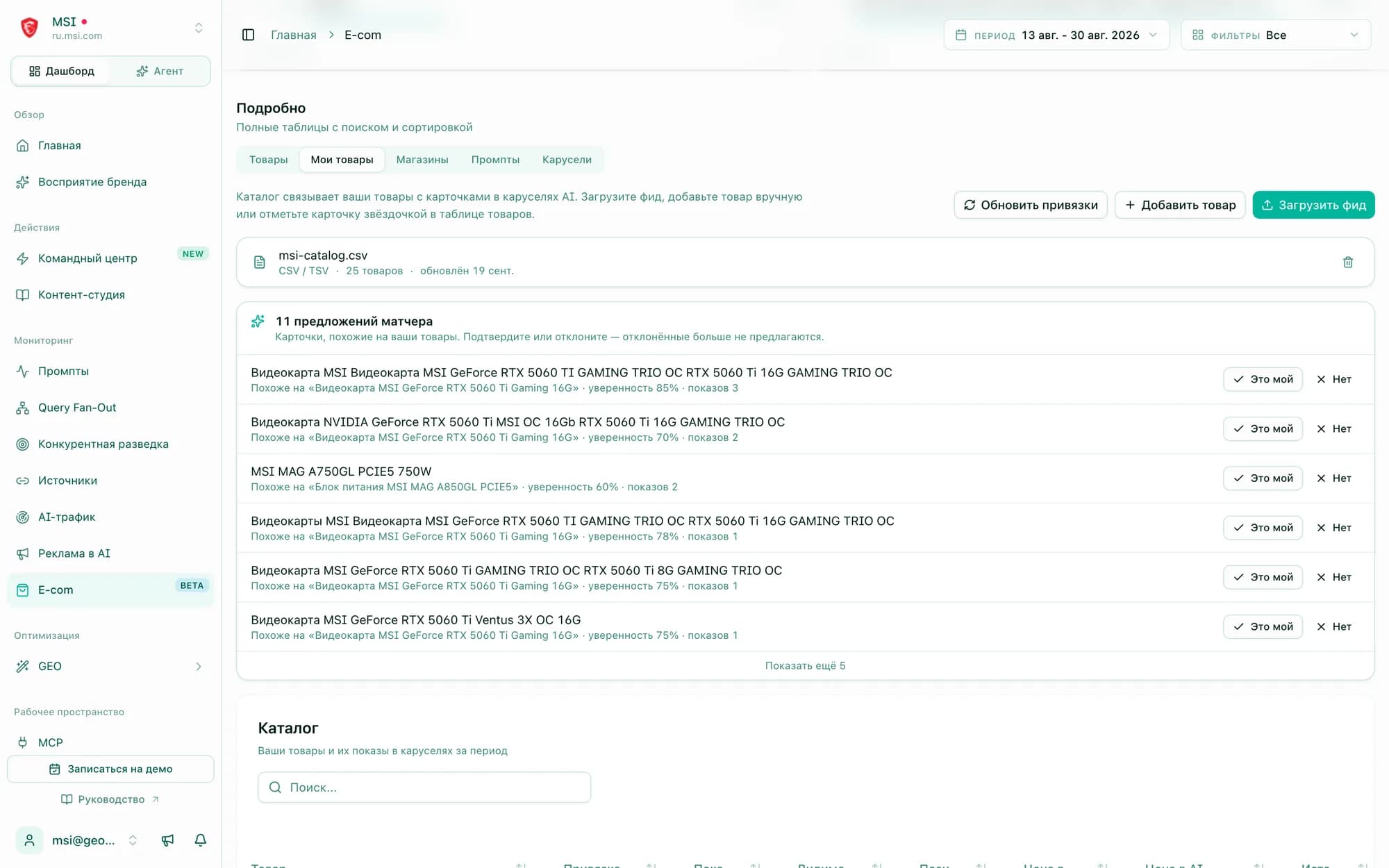
Task: Open notifications bell icon
Action: click(x=201, y=840)
